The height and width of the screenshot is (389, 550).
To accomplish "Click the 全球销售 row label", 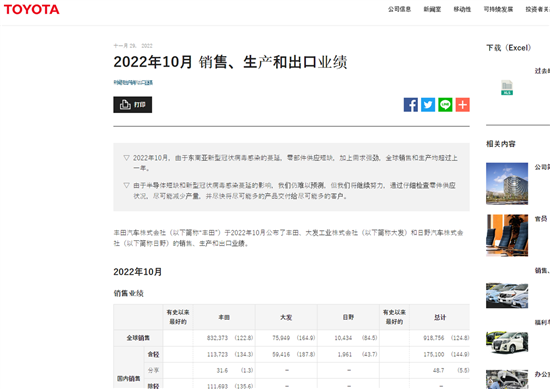I will [x=138, y=338].
